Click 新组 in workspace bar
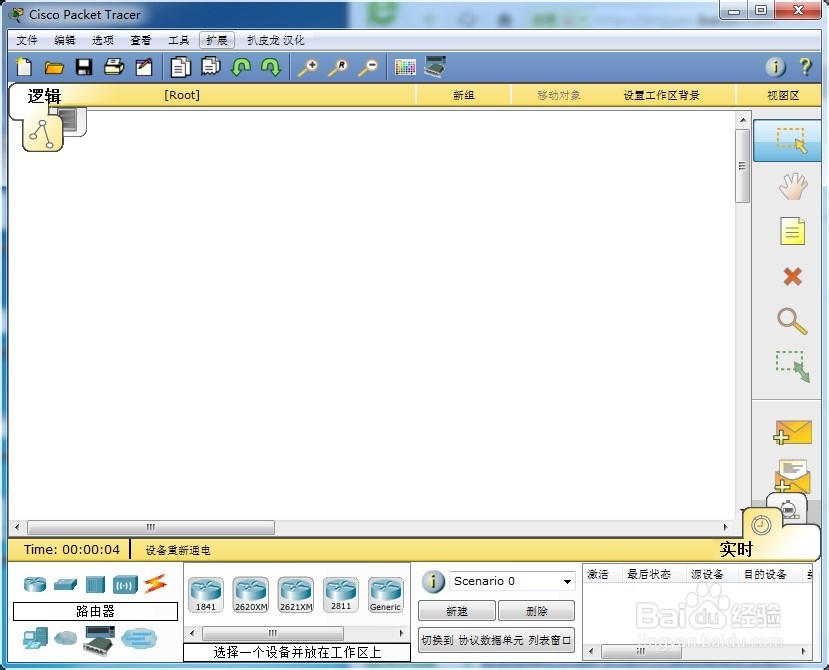829x670 pixels. pos(464,95)
